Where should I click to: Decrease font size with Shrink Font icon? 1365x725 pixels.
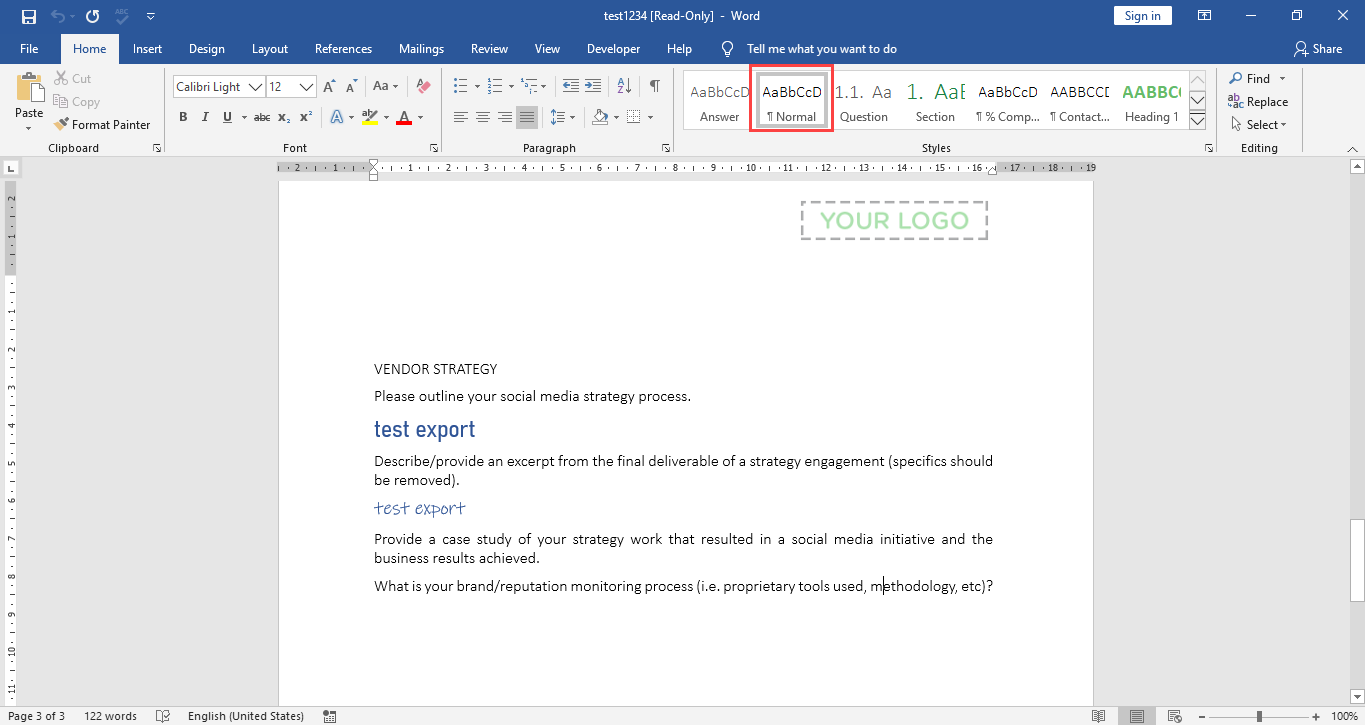coord(349,87)
